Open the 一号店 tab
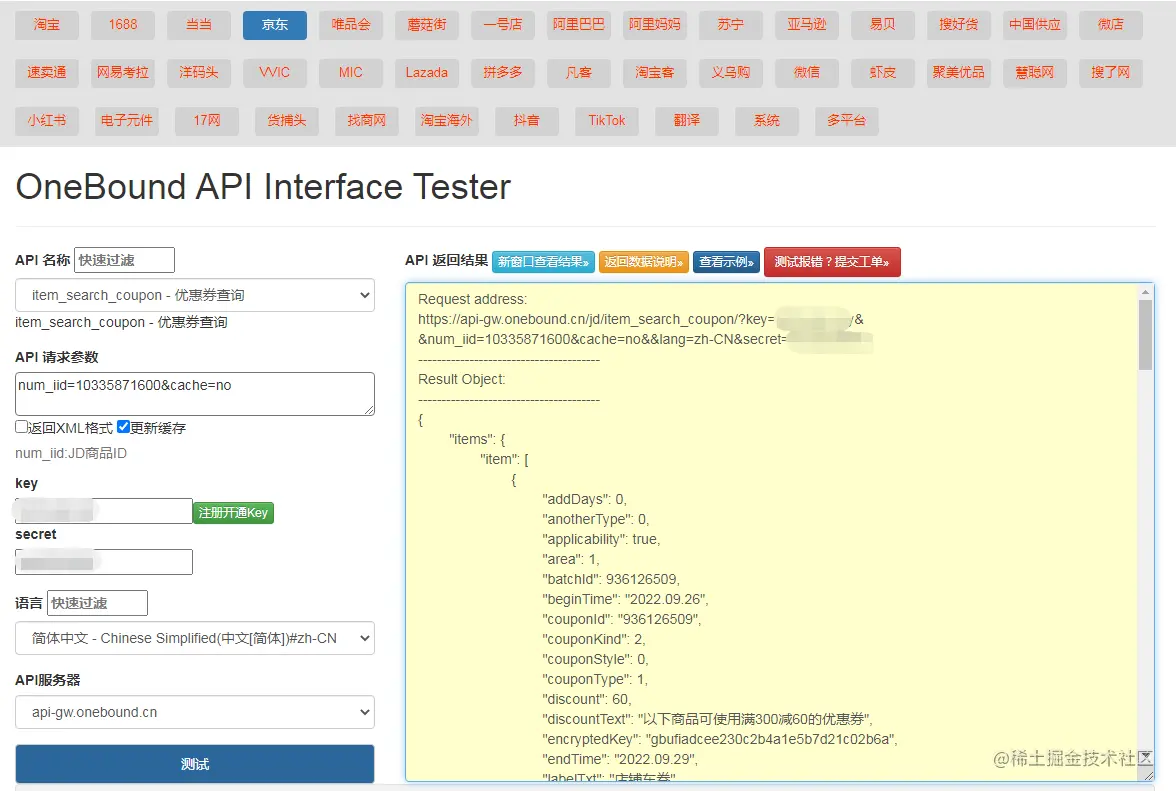The image size is (1176, 791). click(502, 25)
